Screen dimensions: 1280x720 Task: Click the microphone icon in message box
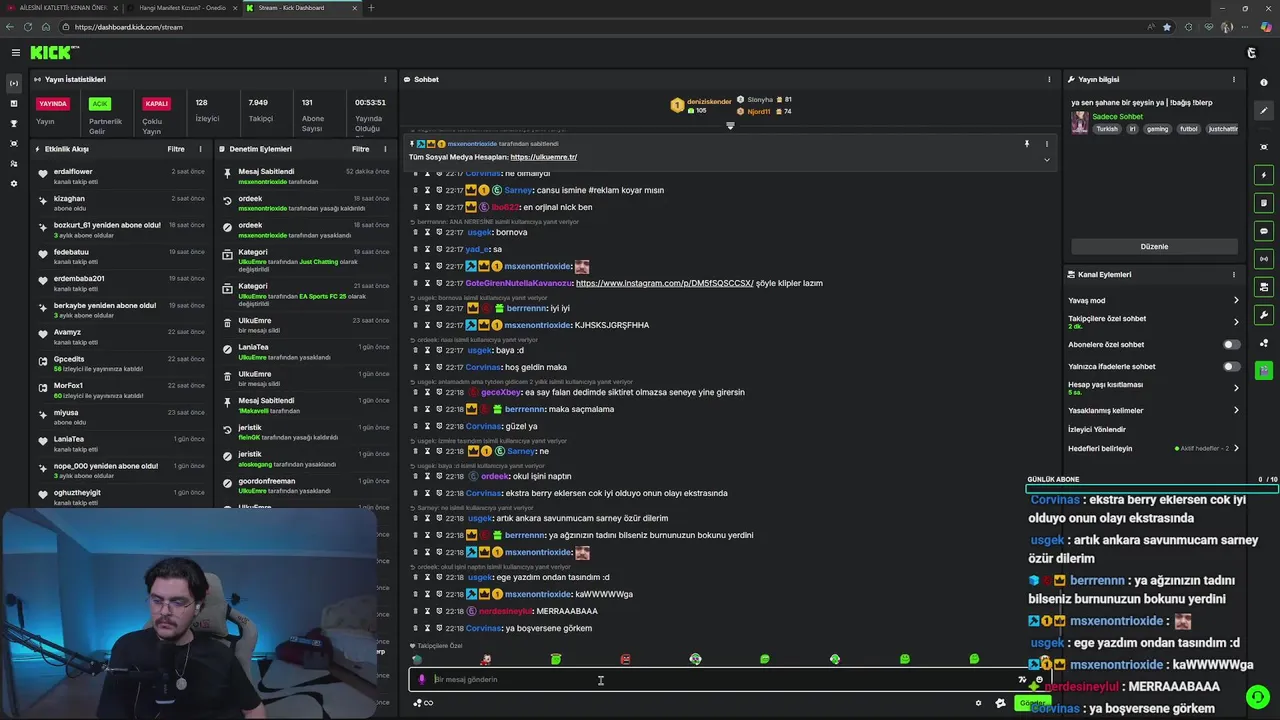tap(421, 679)
